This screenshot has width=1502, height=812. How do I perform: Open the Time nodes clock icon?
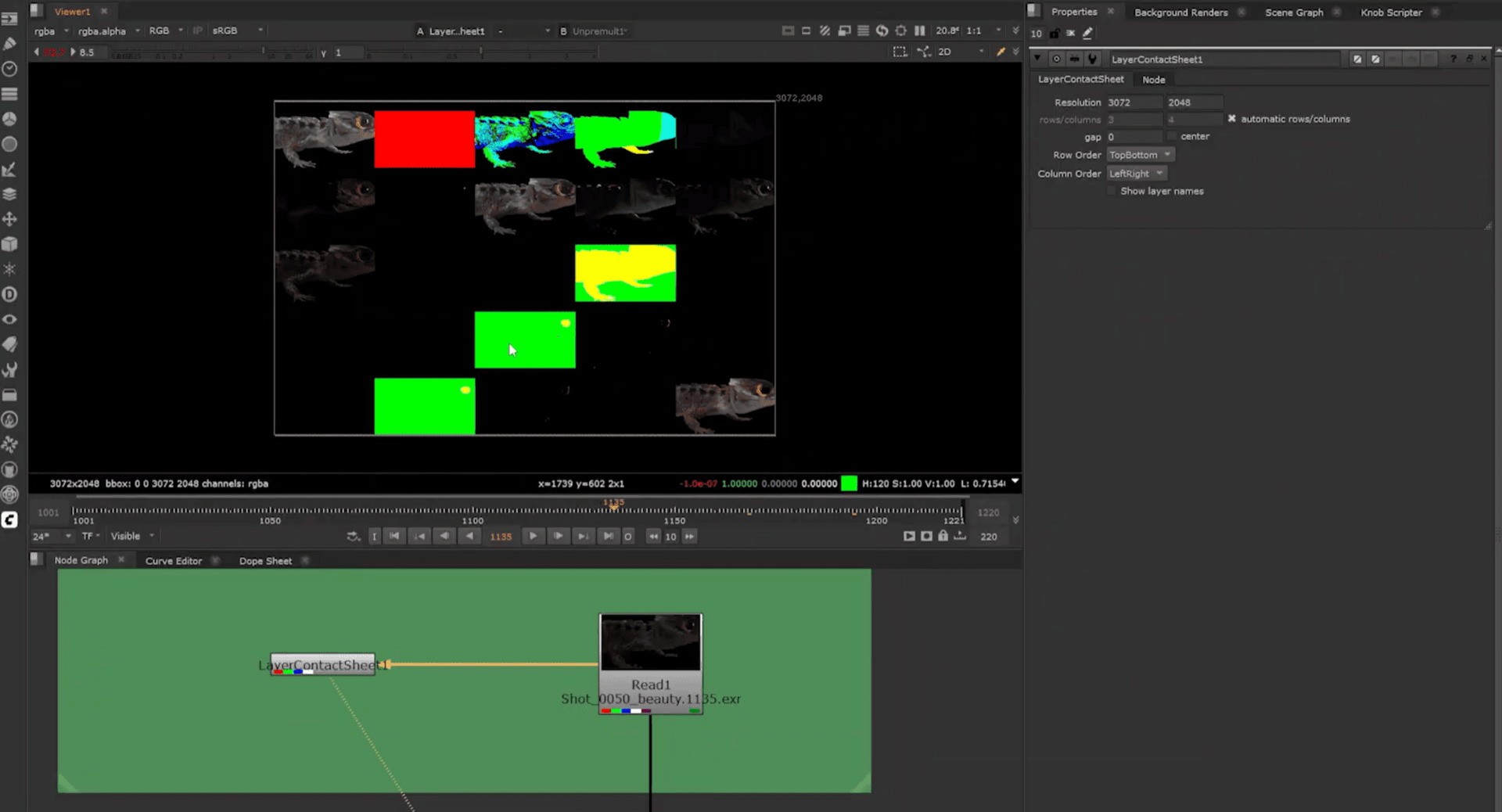point(9,69)
